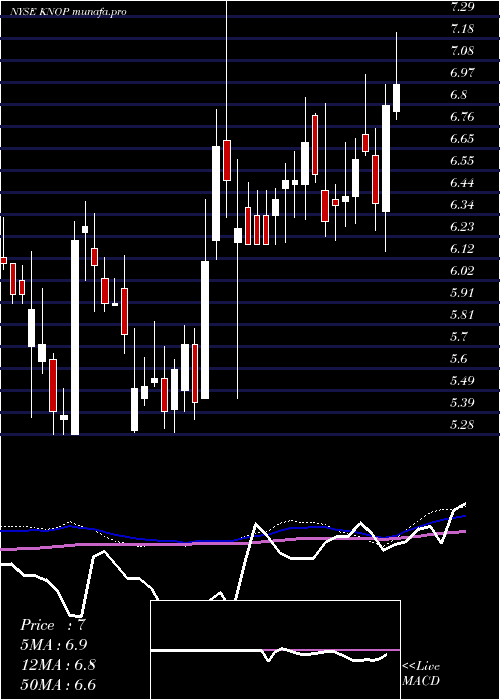Image resolution: width=500 pixels, height=700 pixels.
Task: Click the 6.44 price axis label
Action: [x=462, y=182]
